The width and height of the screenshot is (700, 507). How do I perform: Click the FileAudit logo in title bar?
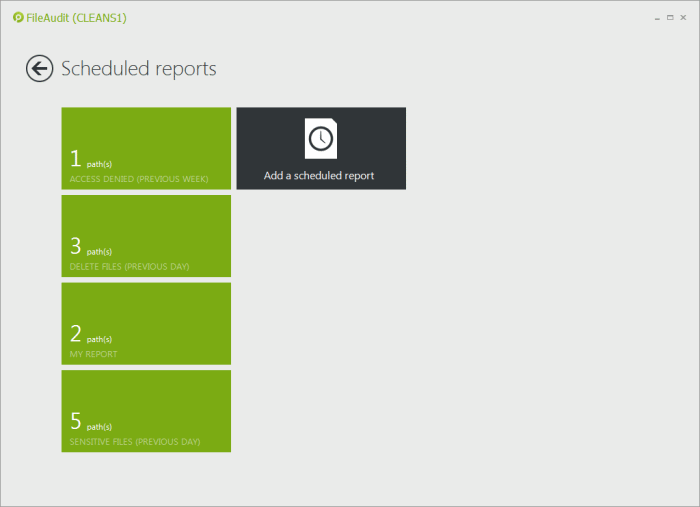18,18
